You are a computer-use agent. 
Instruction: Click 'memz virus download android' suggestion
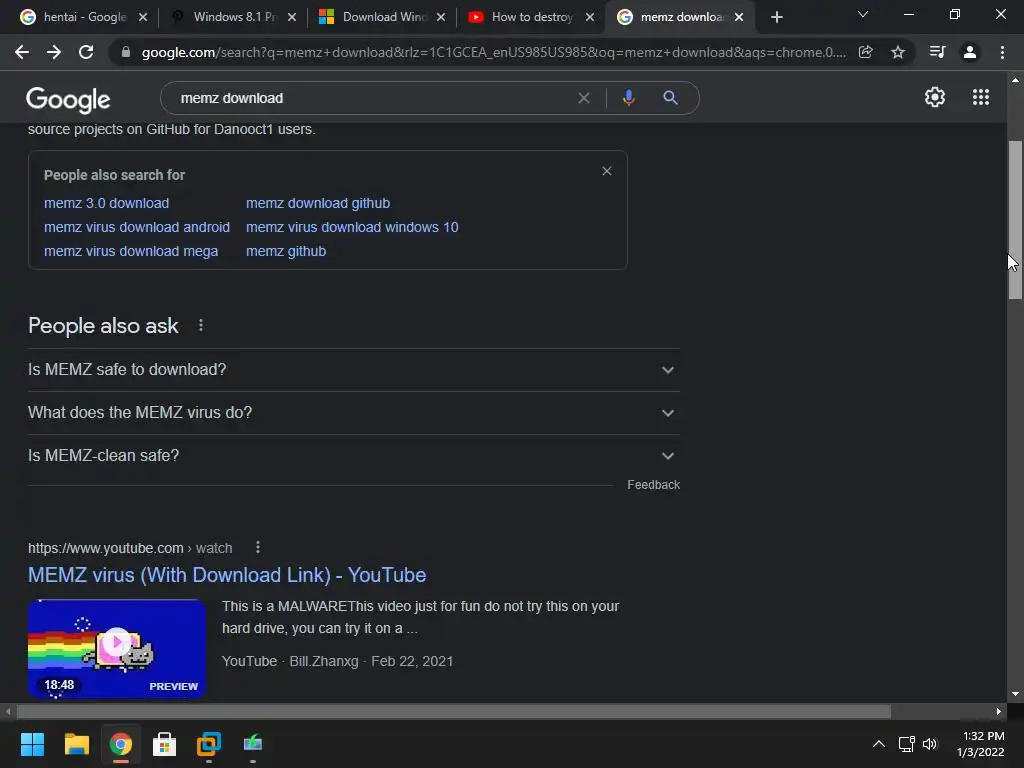tap(136, 227)
